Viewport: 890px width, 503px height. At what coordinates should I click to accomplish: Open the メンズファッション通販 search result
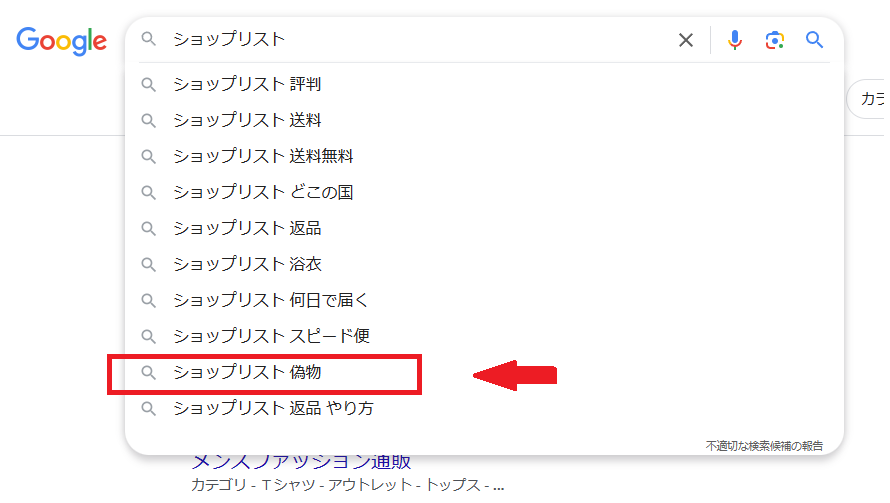301,463
